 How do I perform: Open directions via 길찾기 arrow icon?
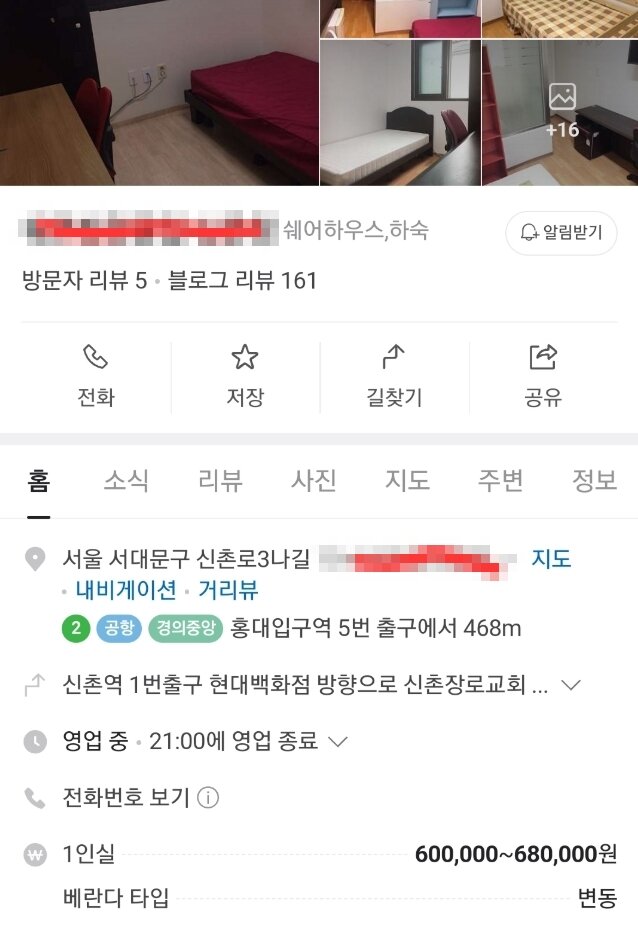pyautogui.click(x=393, y=356)
